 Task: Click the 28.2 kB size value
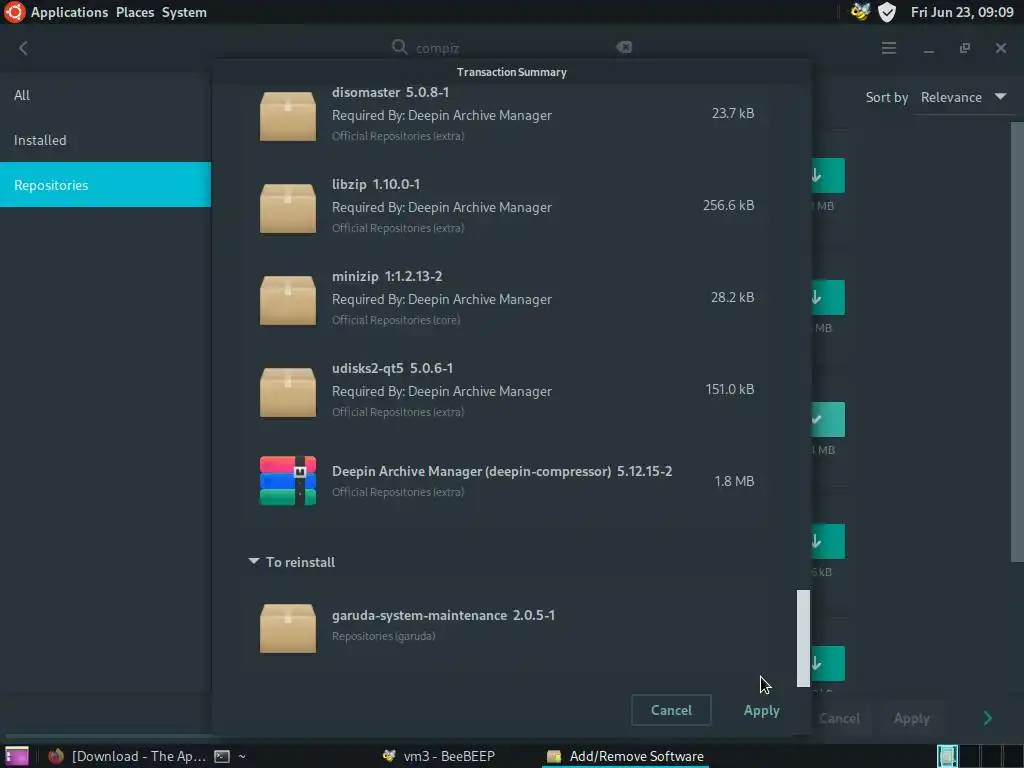point(732,297)
